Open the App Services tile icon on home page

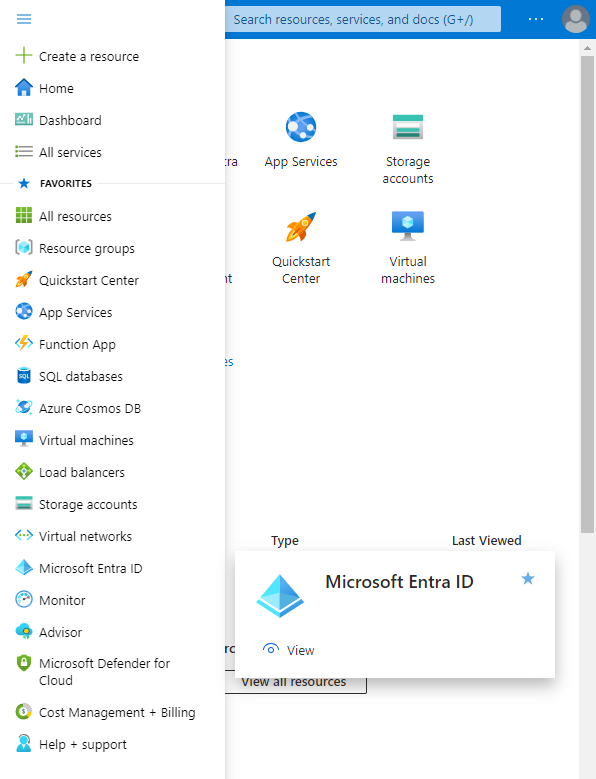click(301, 127)
